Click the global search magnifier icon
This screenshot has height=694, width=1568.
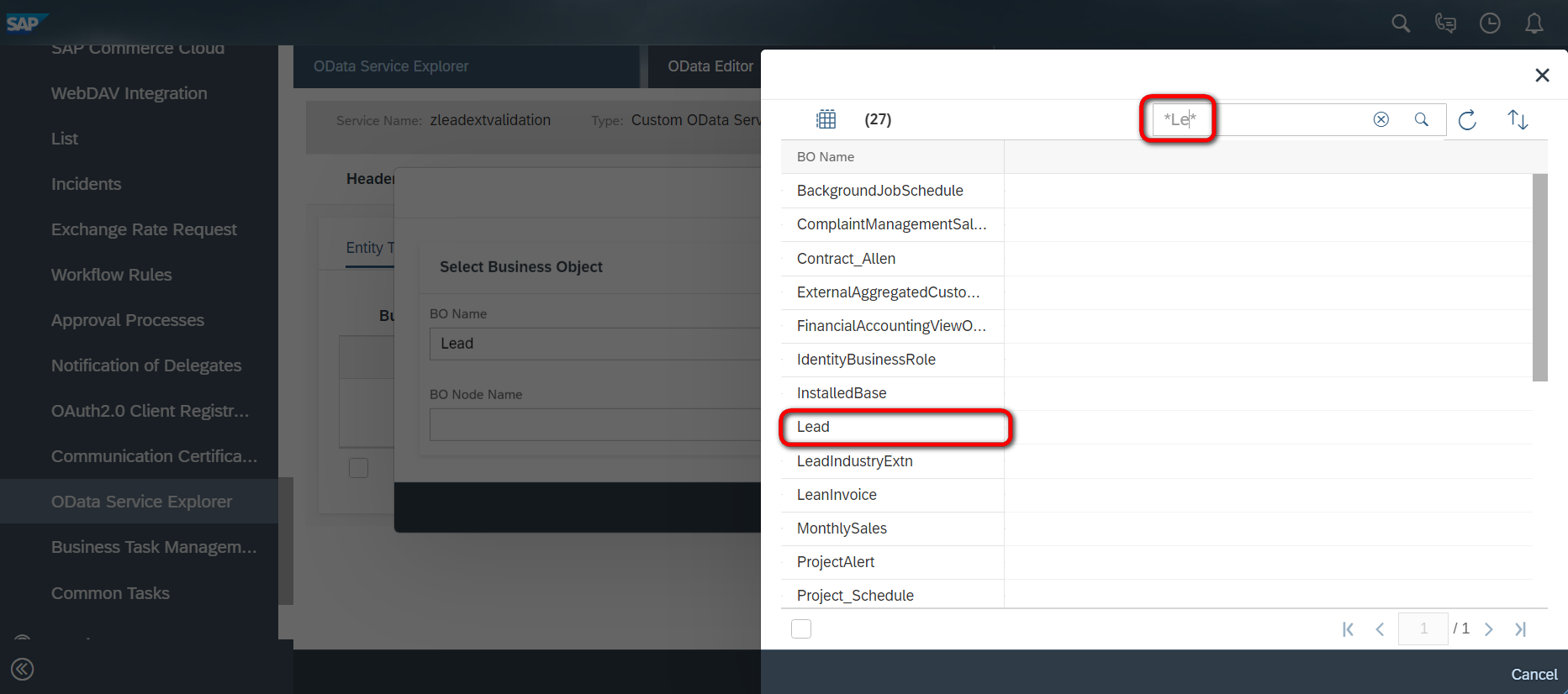(1401, 24)
